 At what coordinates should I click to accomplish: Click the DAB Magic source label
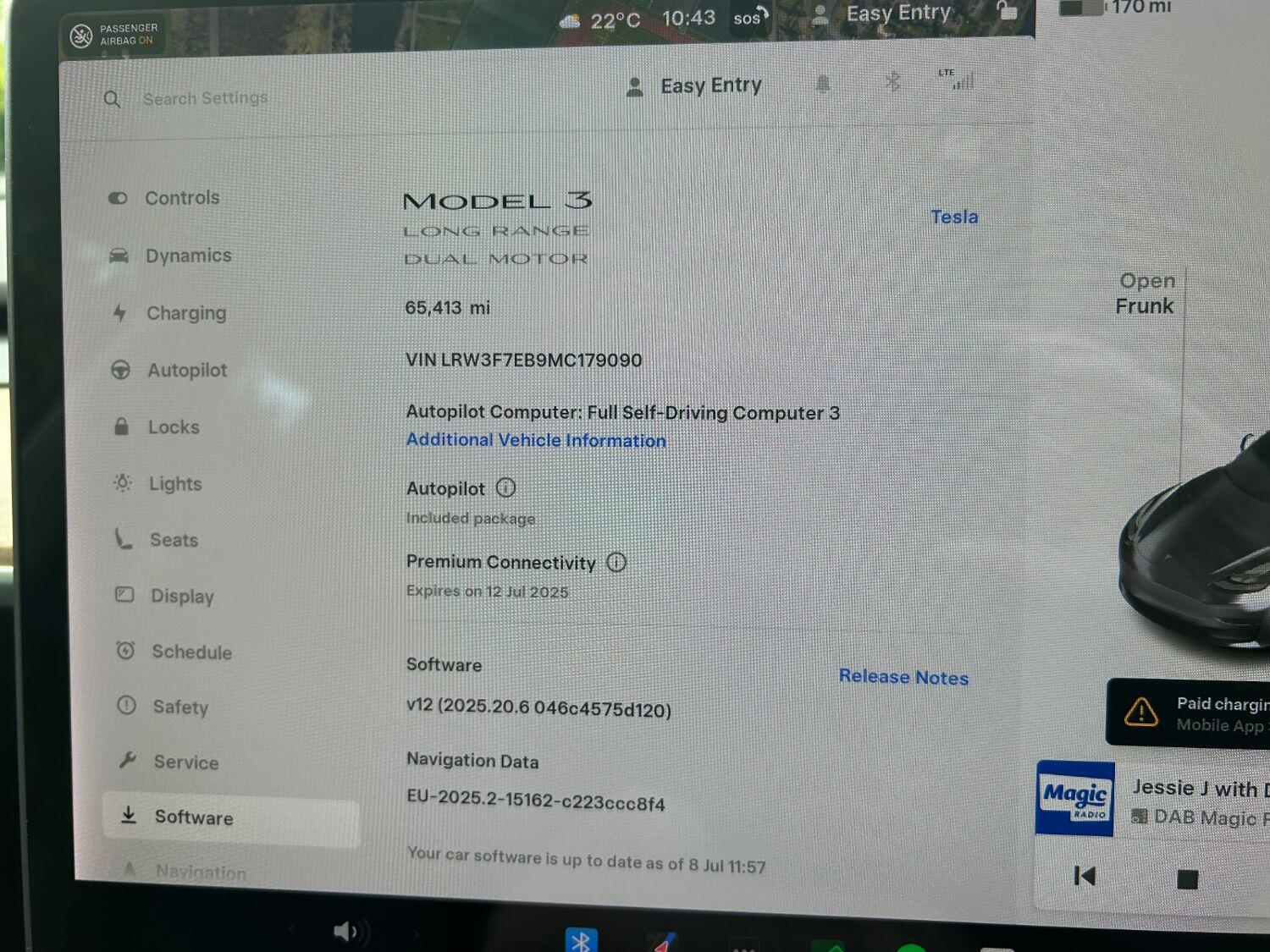(1201, 817)
